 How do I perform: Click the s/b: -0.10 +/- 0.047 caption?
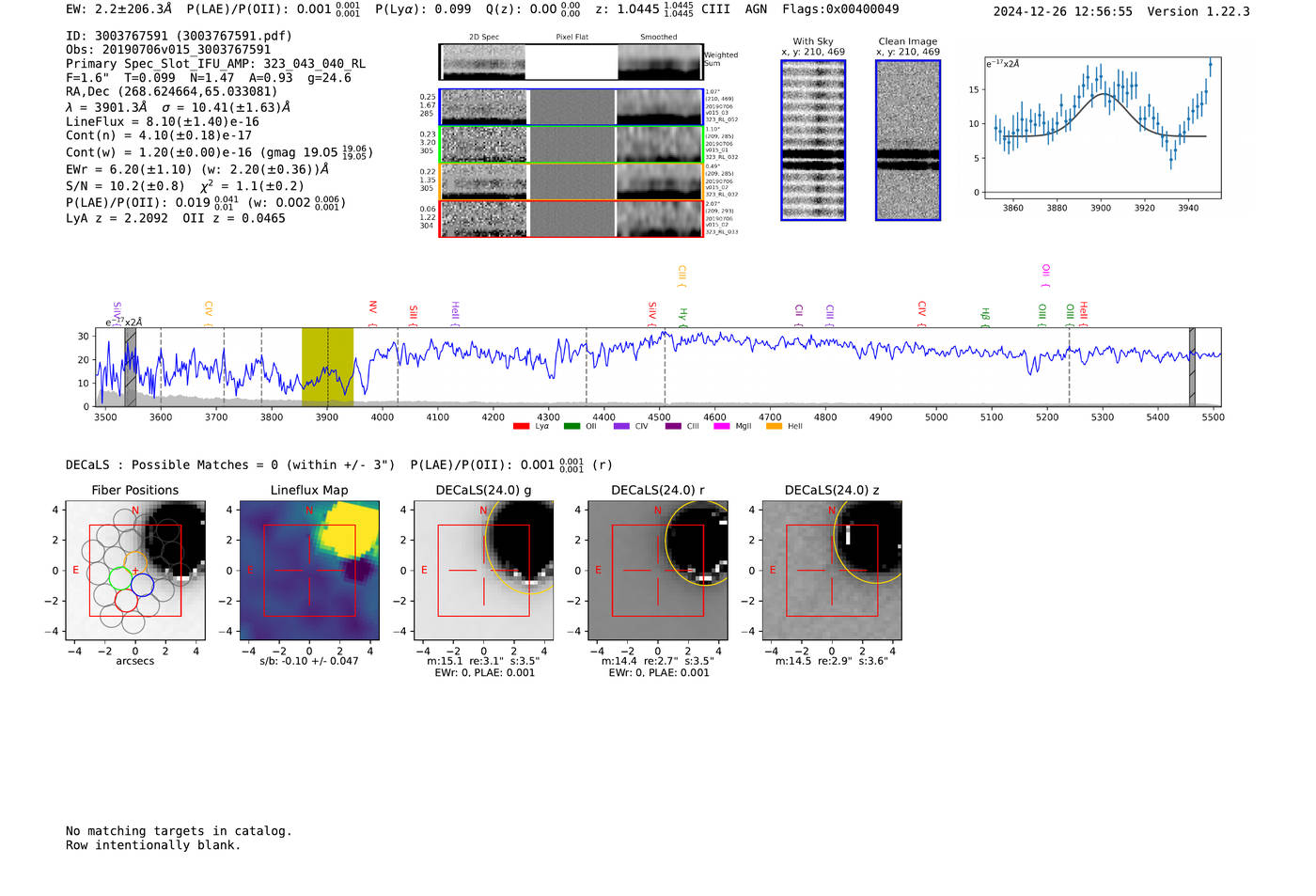point(309,661)
